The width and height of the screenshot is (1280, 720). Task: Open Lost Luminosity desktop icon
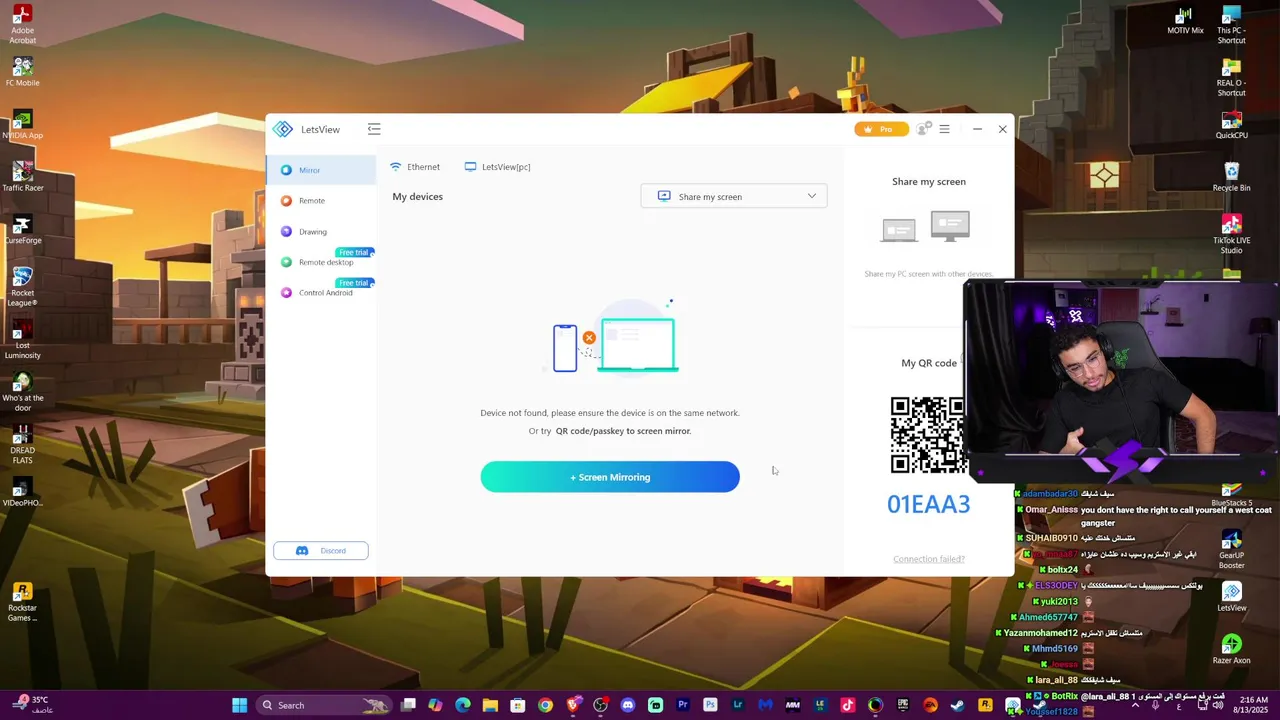coord(22,339)
